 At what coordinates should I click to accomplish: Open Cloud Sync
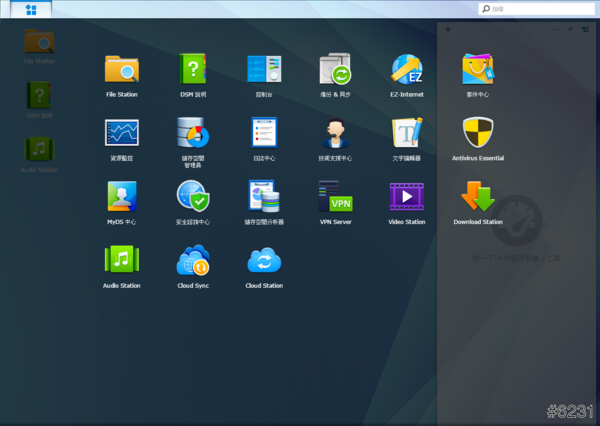tap(193, 260)
